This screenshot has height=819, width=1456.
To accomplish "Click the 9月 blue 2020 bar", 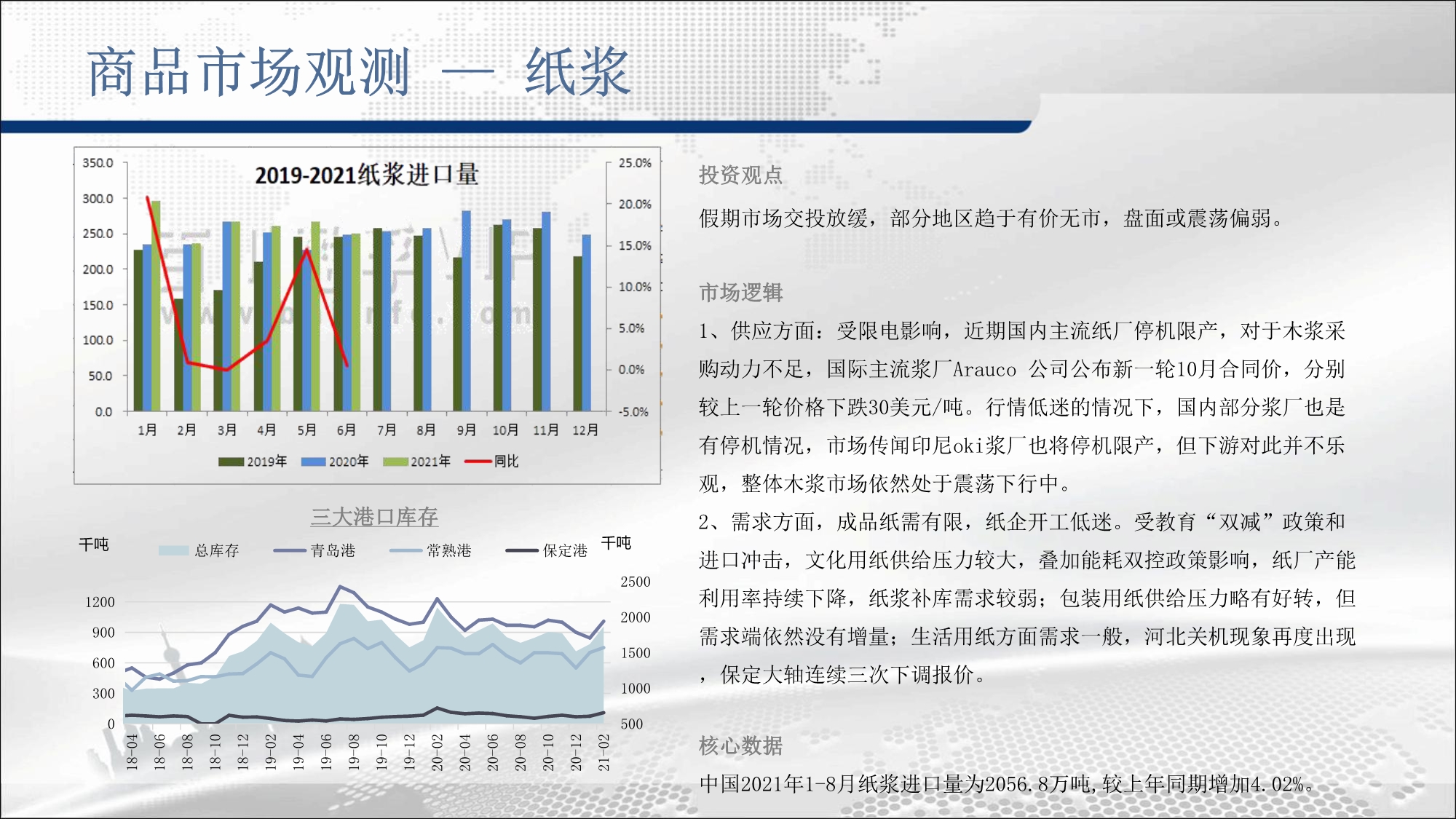I will [x=467, y=311].
